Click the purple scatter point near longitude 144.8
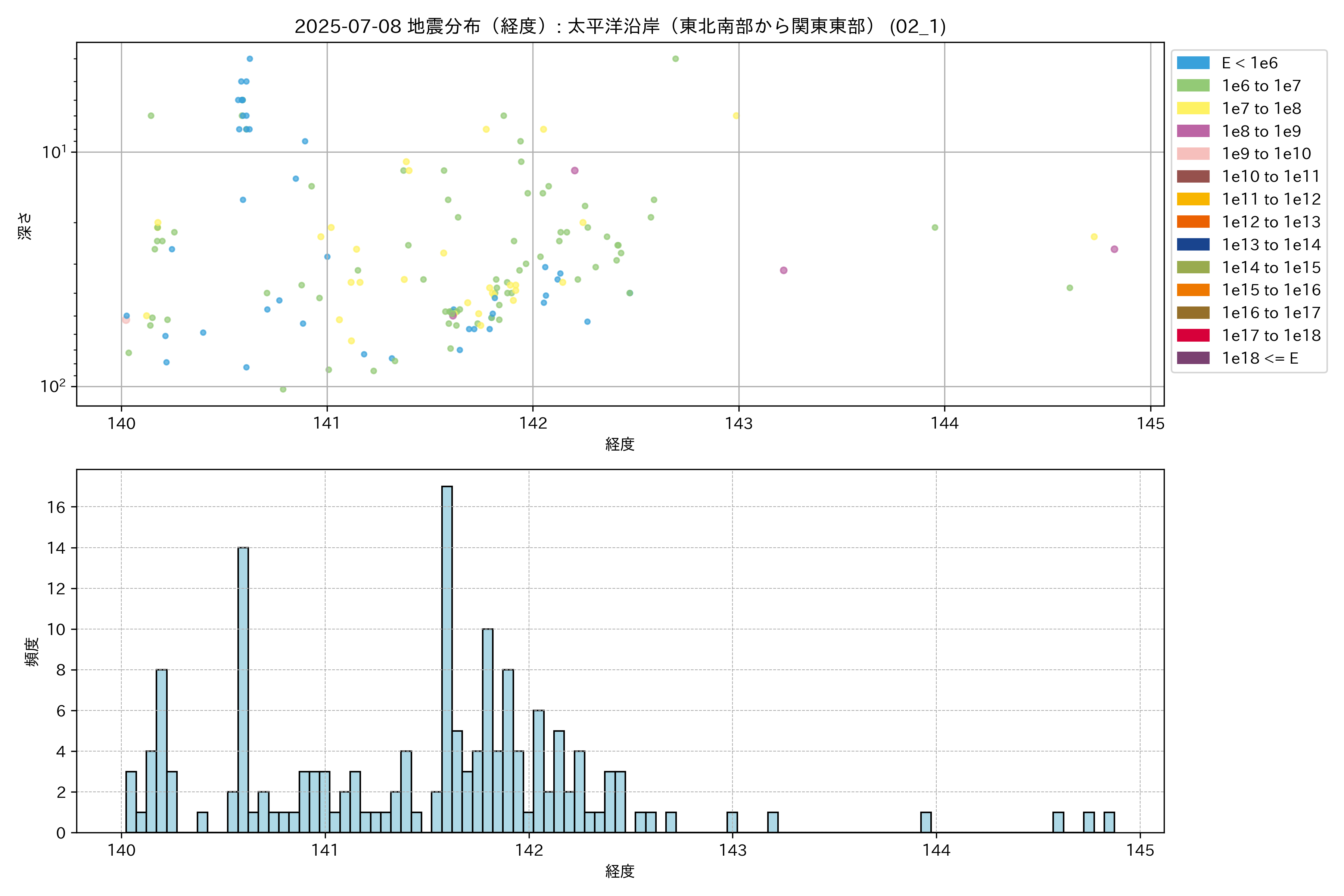Viewport: 1344px width, 896px height. [x=1114, y=249]
